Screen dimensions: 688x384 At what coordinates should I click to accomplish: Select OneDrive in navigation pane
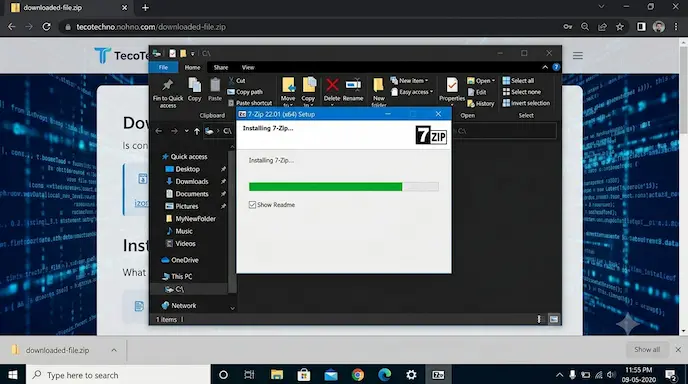pyautogui.click(x=180, y=260)
